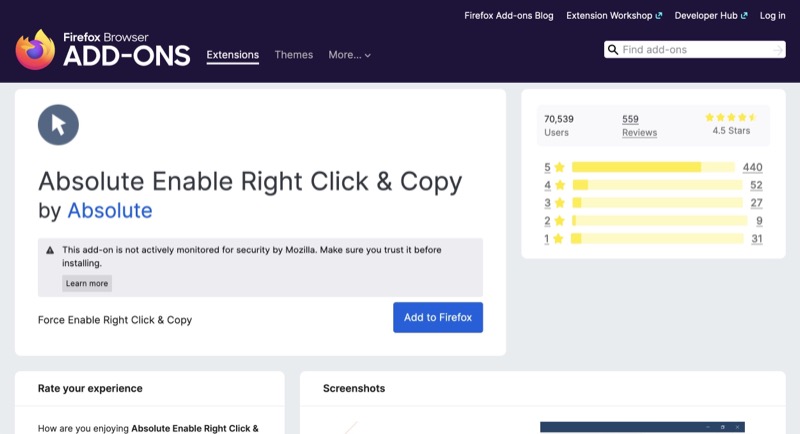Click the Rate your experience heading
800x434 pixels.
90,388
